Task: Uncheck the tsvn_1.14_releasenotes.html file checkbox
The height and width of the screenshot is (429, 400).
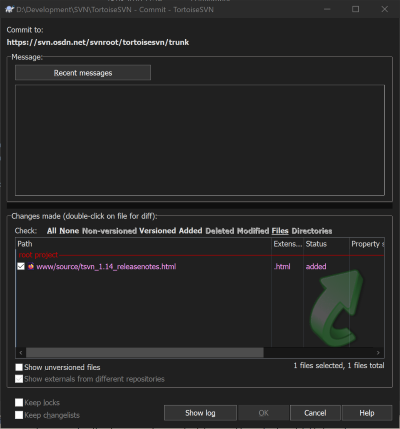Action: pyautogui.click(x=21, y=266)
